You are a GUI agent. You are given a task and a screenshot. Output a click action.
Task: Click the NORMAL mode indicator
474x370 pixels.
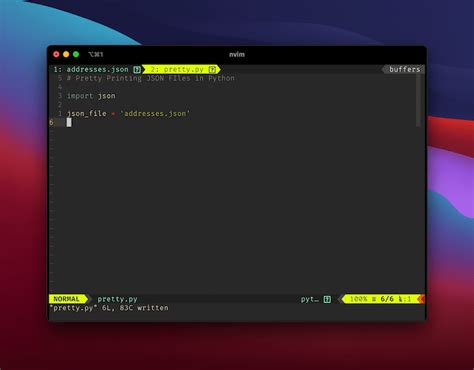pyautogui.click(x=66, y=299)
